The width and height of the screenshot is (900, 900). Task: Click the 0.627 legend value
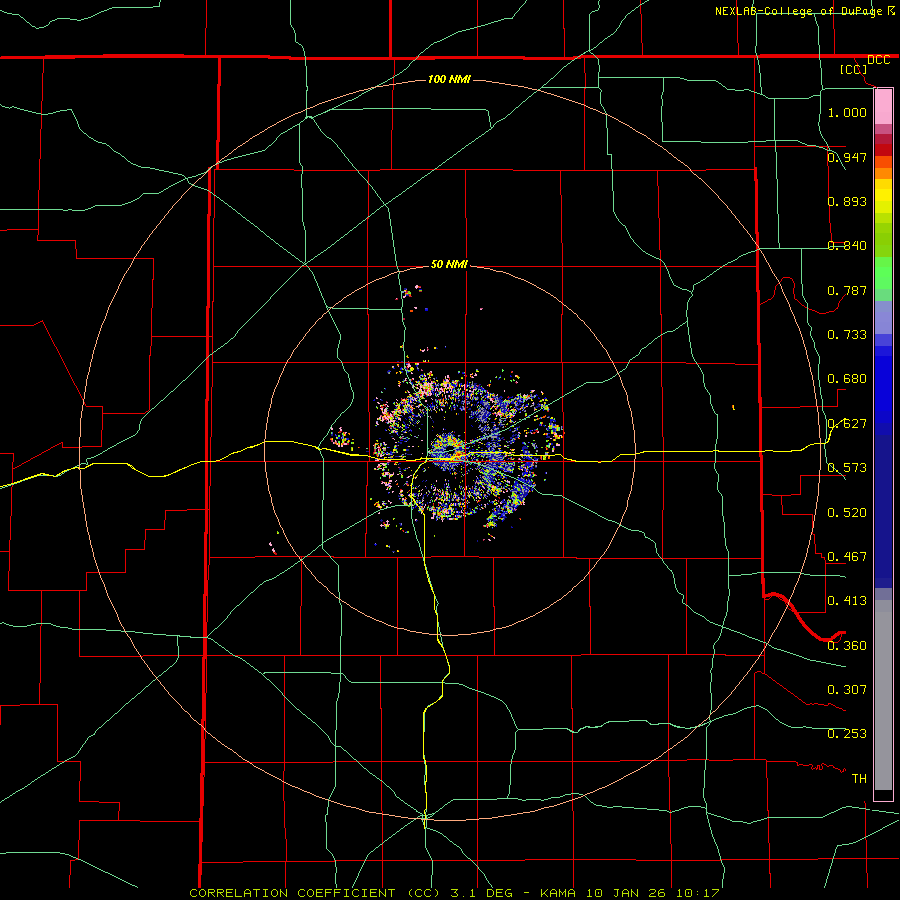pos(847,424)
